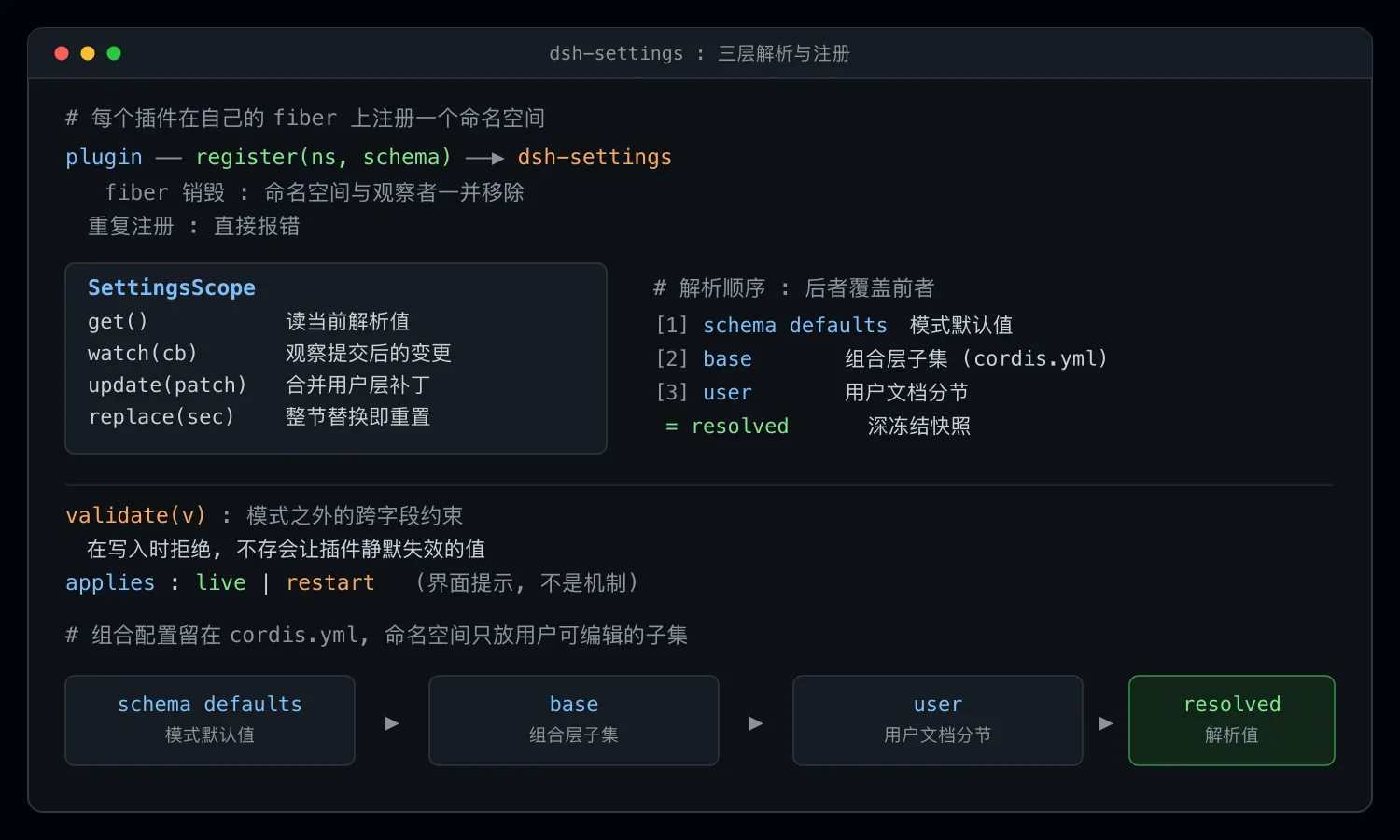Click the text '组合层子集 (cordis.yml)'
The height and width of the screenshot is (840, 1400).
tap(976, 359)
